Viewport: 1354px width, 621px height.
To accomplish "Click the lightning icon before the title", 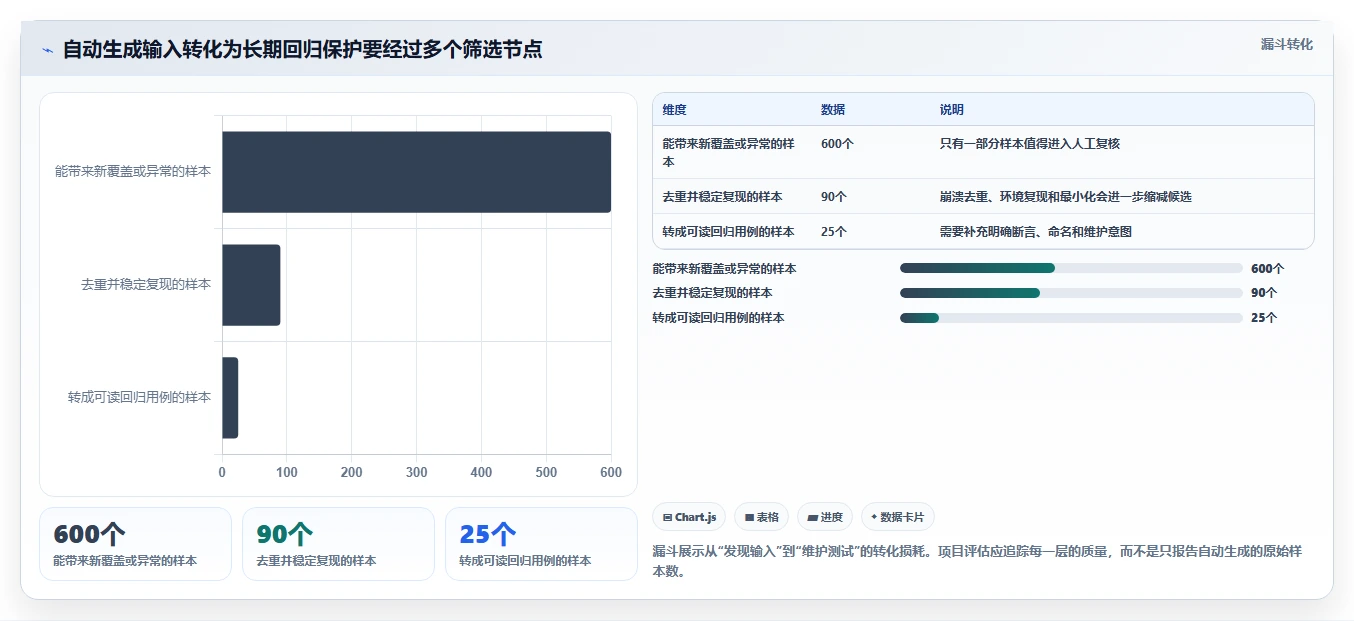I will pyautogui.click(x=47, y=50).
